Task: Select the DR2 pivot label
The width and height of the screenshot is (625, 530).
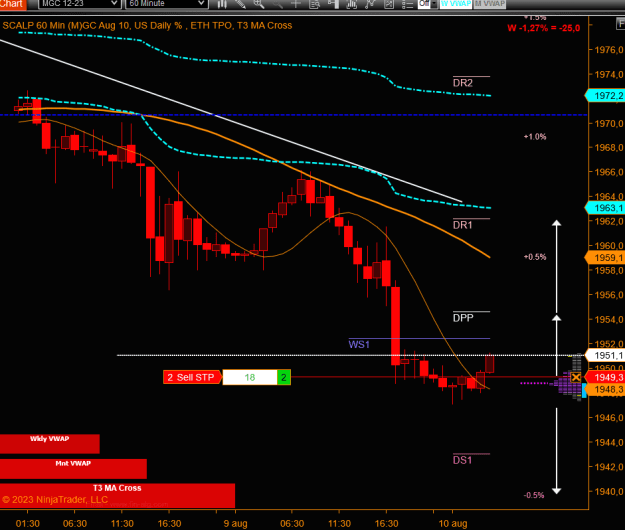Action: tap(463, 83)
